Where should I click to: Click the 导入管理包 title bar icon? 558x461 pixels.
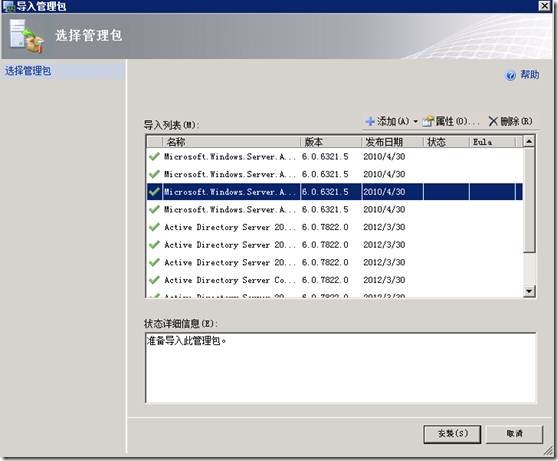click(8, 6)
